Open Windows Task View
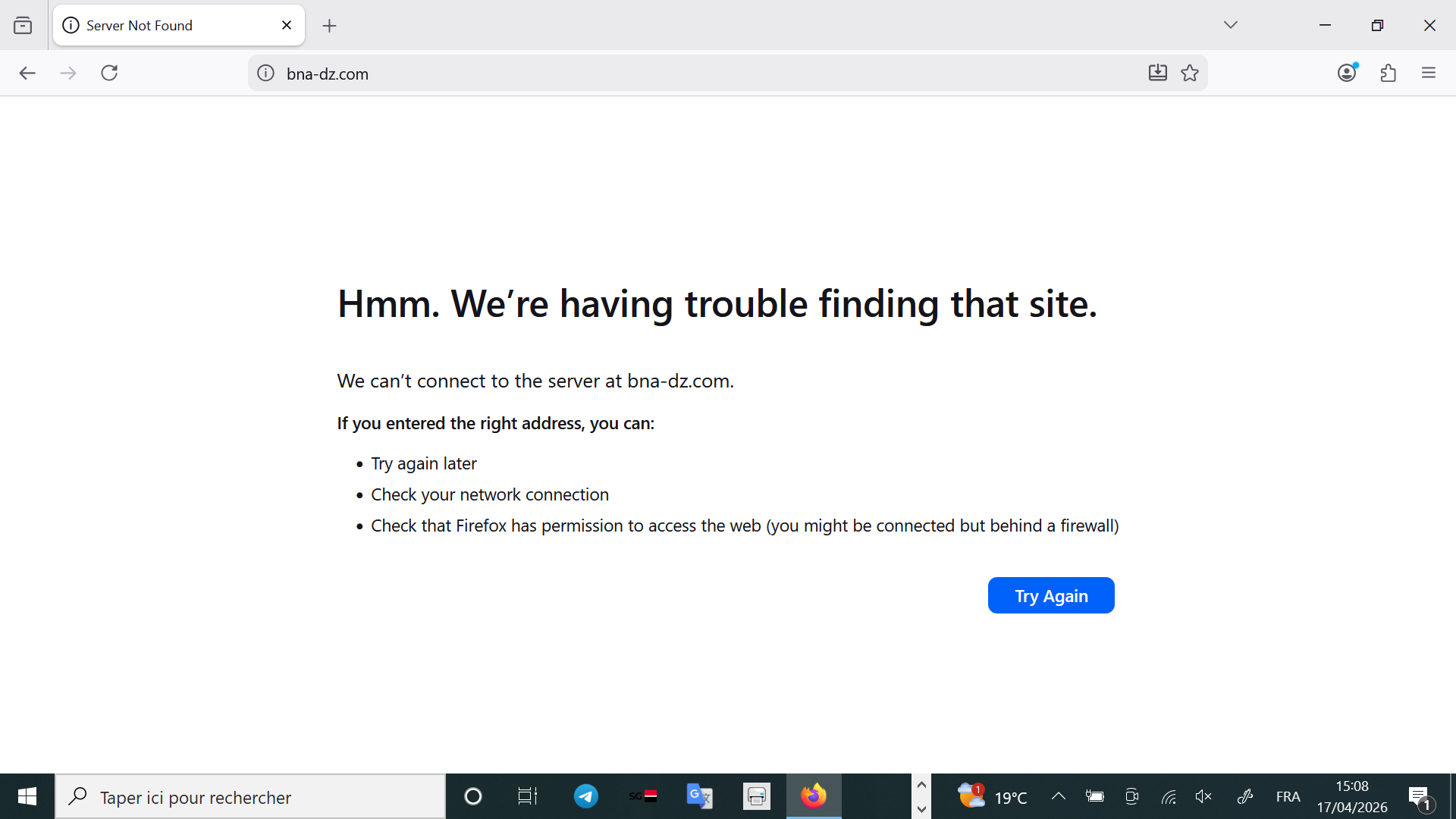 527,796
